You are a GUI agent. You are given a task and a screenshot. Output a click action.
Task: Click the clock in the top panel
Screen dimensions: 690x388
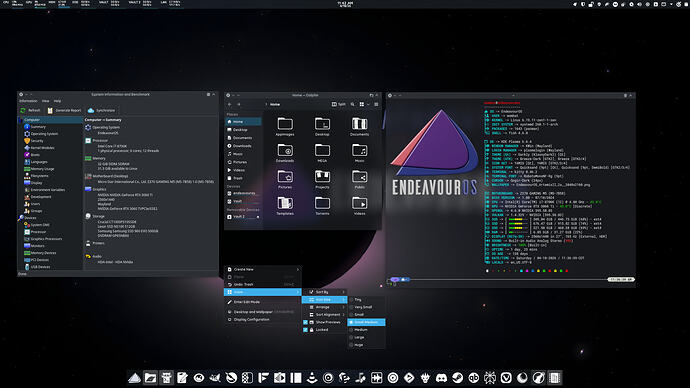pos(345,4)
